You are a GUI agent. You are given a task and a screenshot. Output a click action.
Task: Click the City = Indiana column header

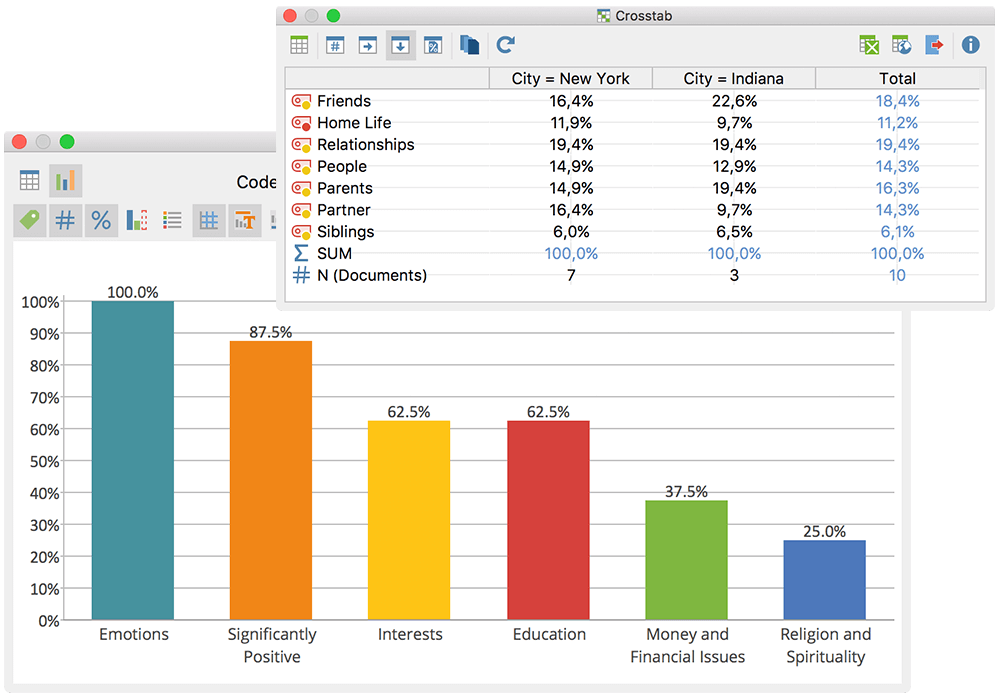pyautogui.click(x=733, y=78)
